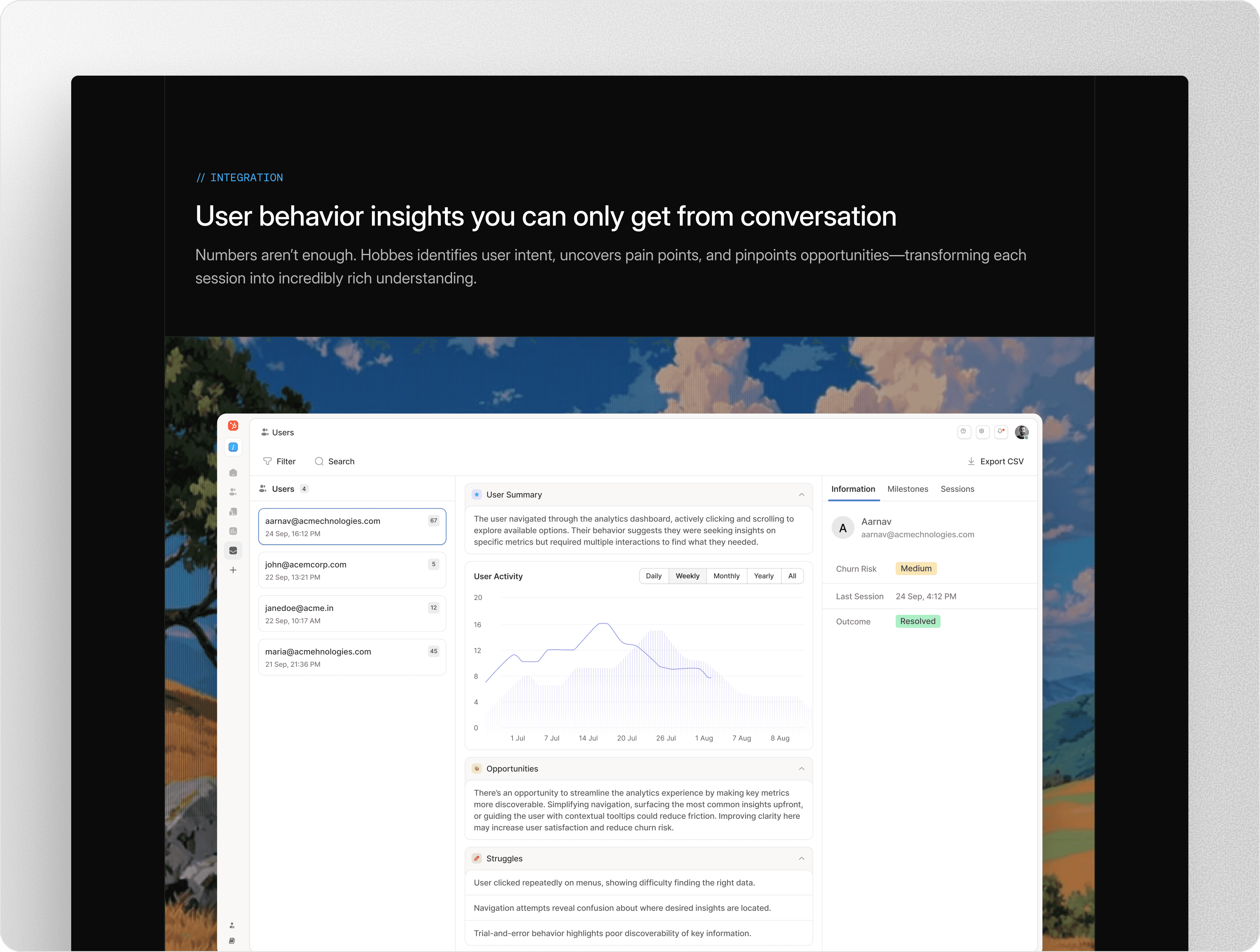Screen dimensions: 1260x952
Task: Click the plus icon in sidebar
Action: [x=233, y=570]
